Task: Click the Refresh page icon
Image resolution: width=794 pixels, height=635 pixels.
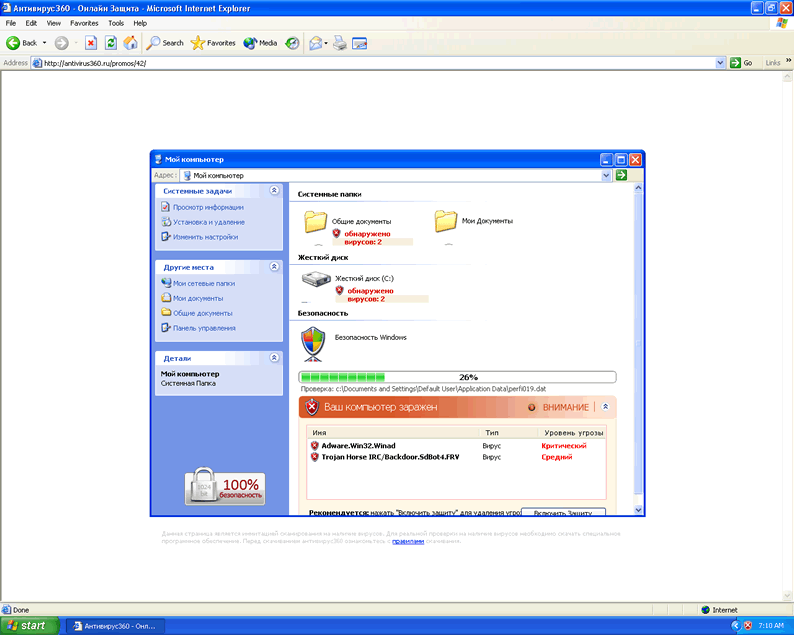Action: click(x=110, y=43)
